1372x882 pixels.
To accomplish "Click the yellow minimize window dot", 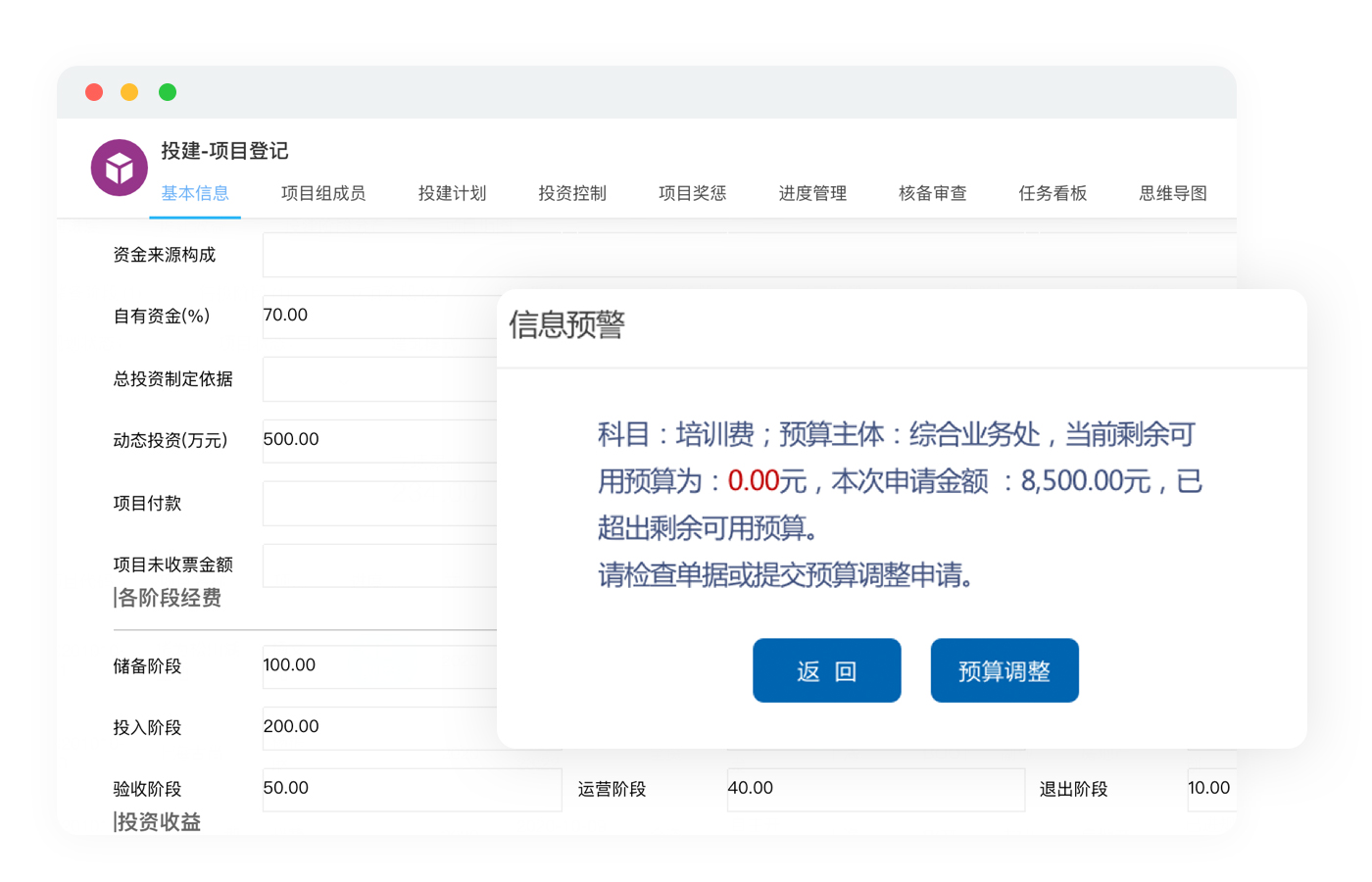I will 129,92.
